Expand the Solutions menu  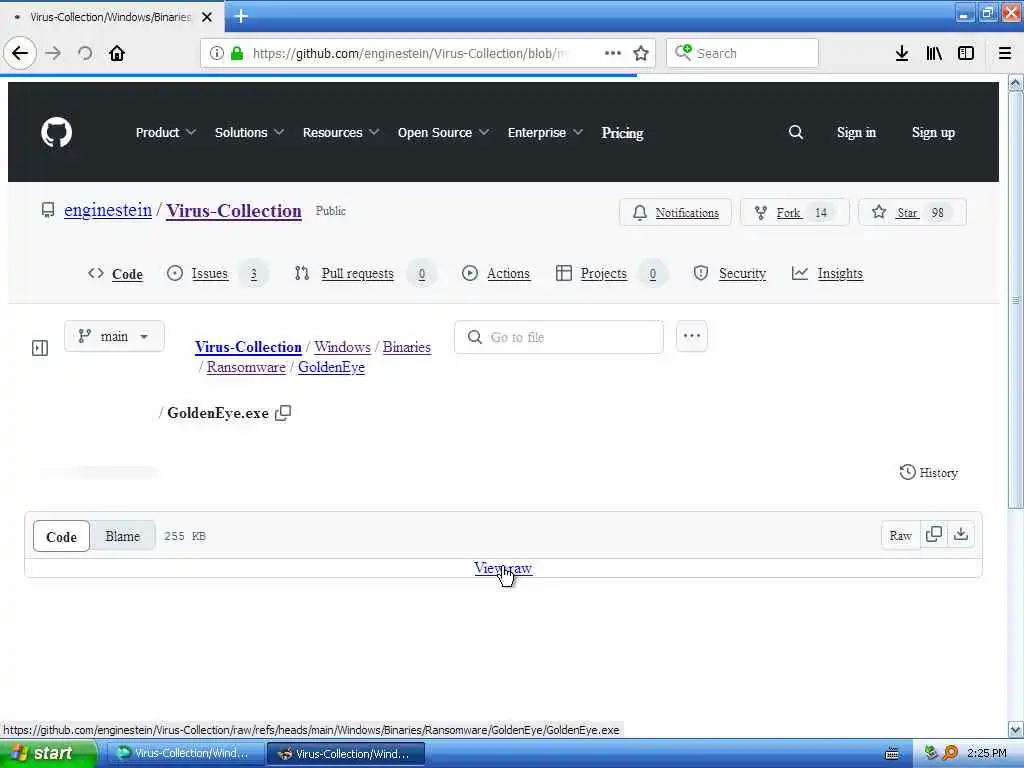click(x=249, y=133)
